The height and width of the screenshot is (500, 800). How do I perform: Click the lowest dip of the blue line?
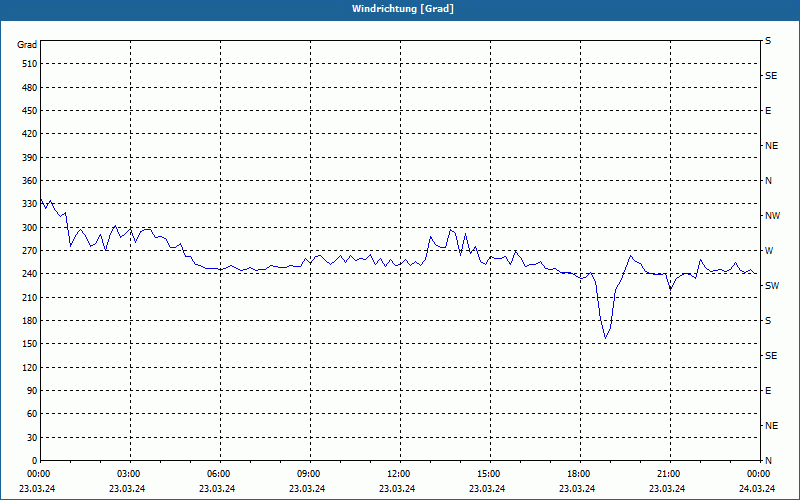(606, 338)
